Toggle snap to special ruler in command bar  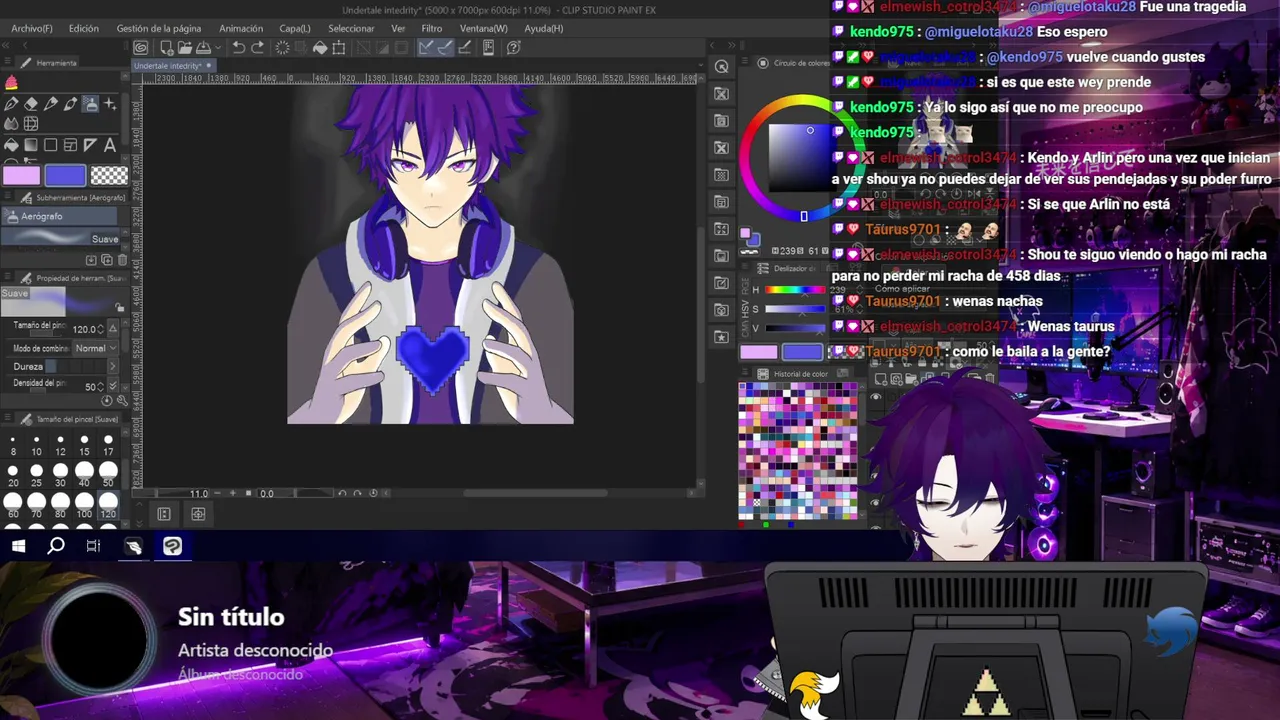(445, 47)
